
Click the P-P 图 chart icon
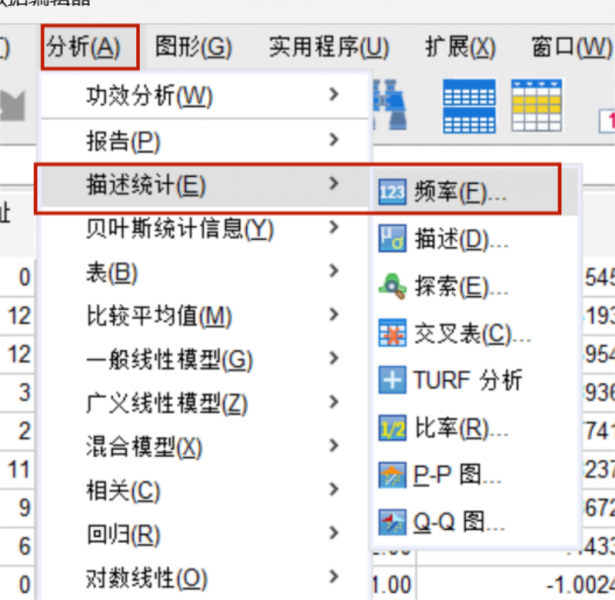pos(392,475)
